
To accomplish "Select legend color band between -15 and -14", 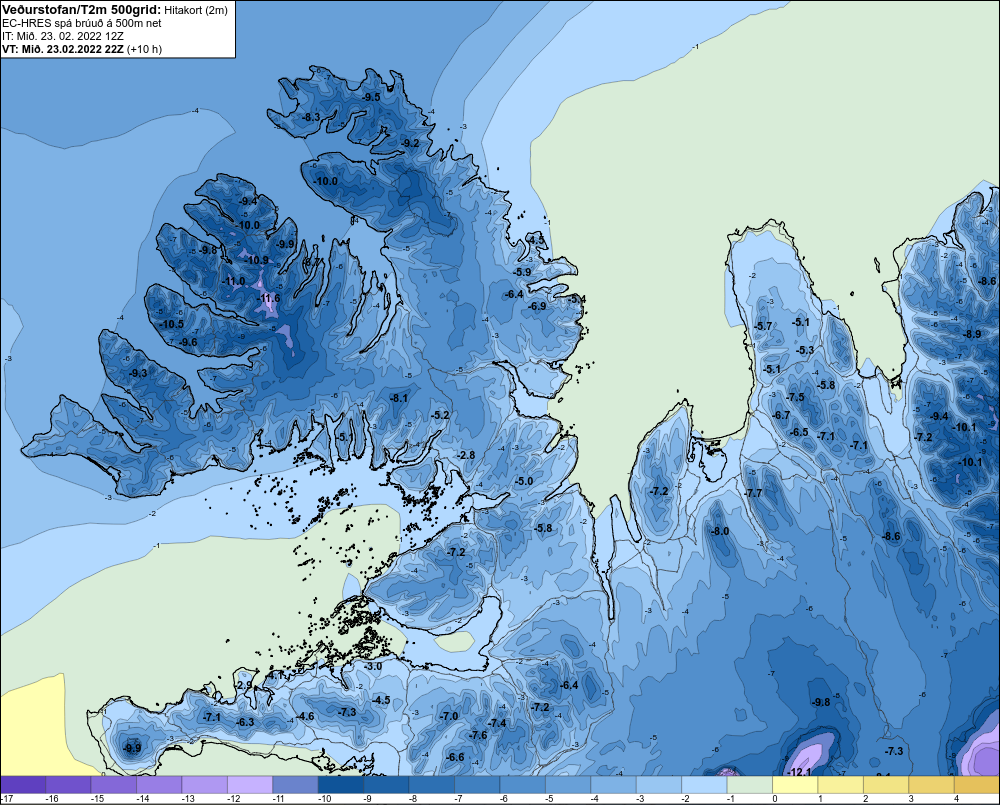I will click(x=114, y=785).
